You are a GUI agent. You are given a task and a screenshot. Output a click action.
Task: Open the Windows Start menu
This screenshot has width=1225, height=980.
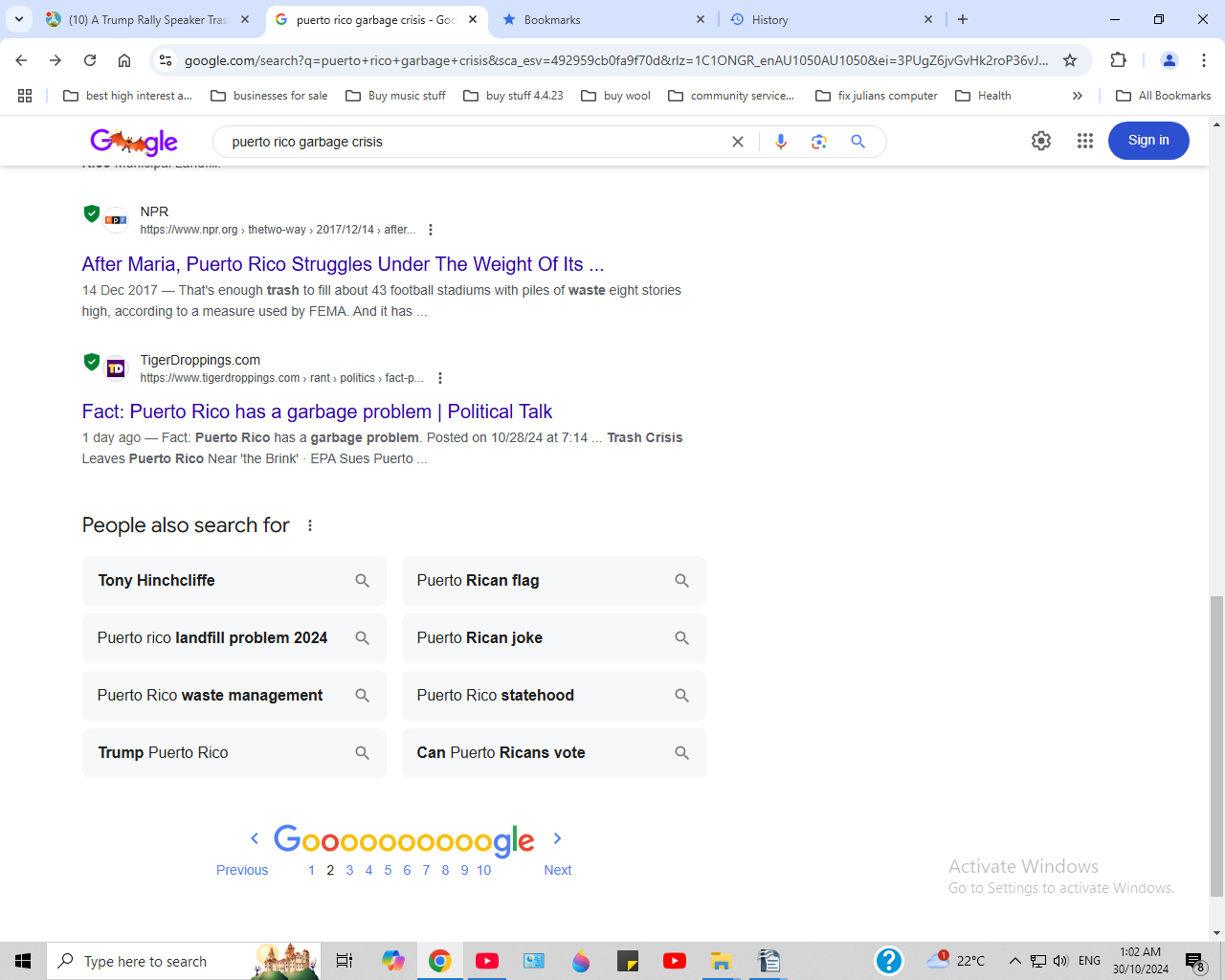pos(23,961)
